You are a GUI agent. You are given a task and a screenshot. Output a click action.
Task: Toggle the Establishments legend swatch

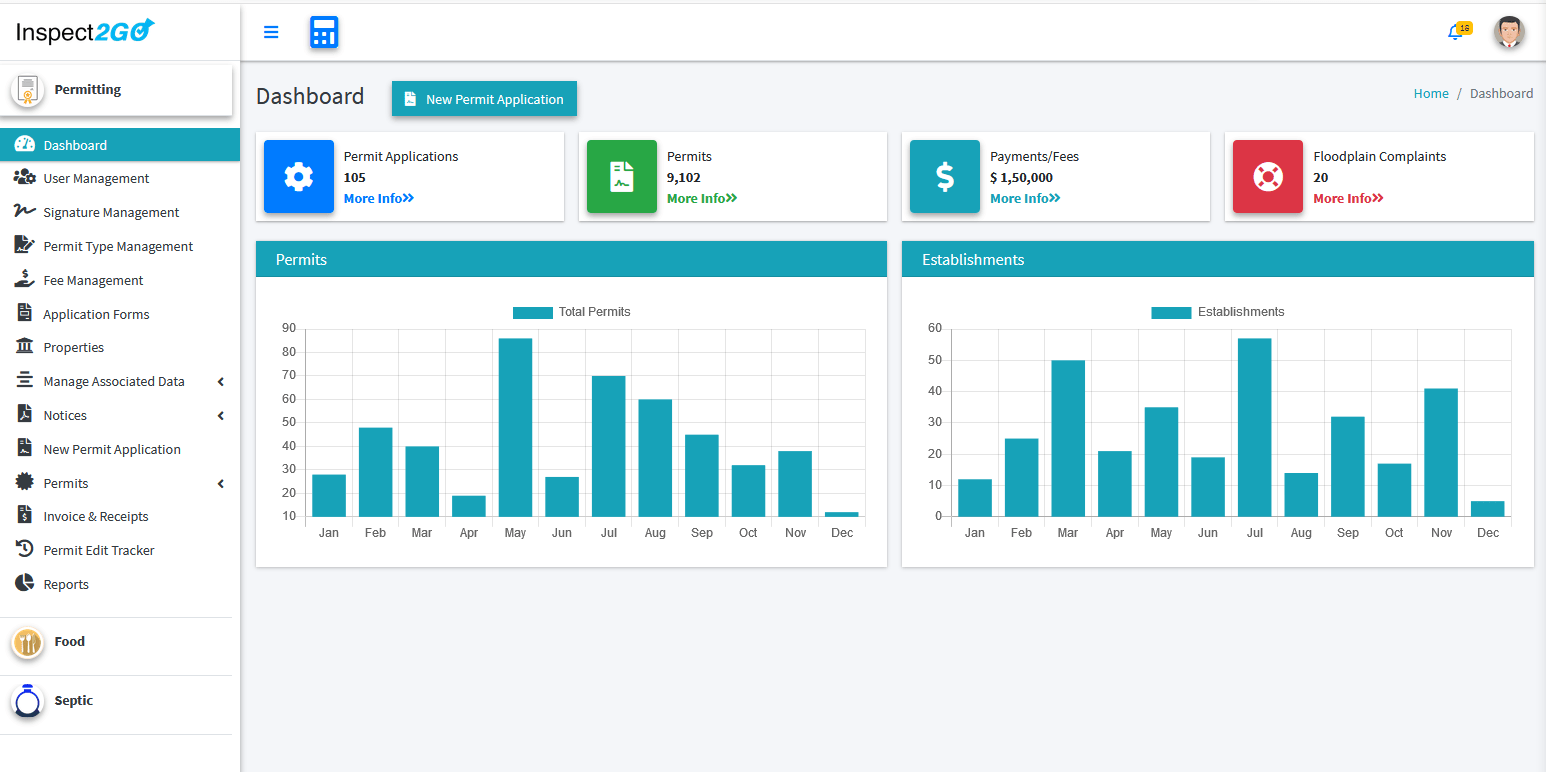point(1171,312)
